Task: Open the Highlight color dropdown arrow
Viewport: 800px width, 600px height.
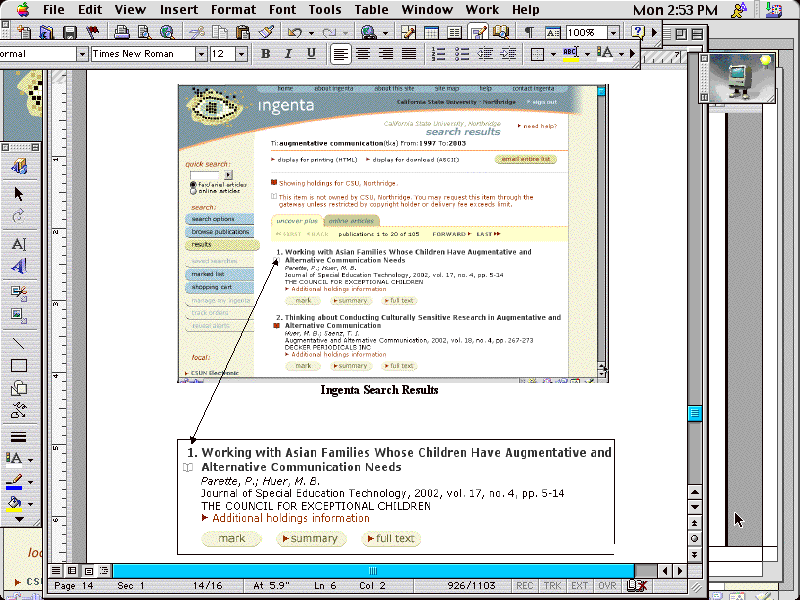Action: (x=587, y=54)
